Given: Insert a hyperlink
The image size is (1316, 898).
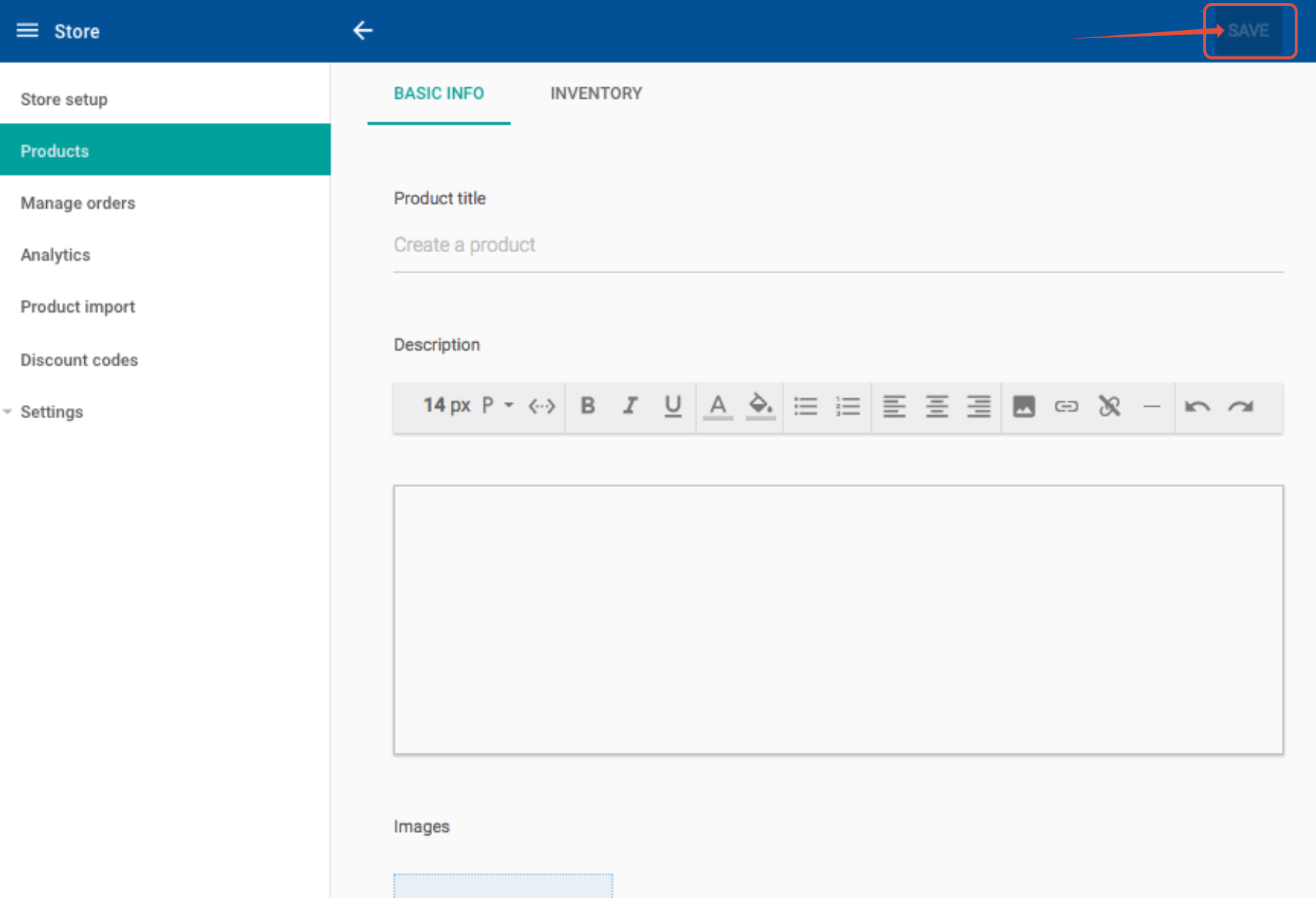Looking at the screenshot, I should (x=1066, y=406).
